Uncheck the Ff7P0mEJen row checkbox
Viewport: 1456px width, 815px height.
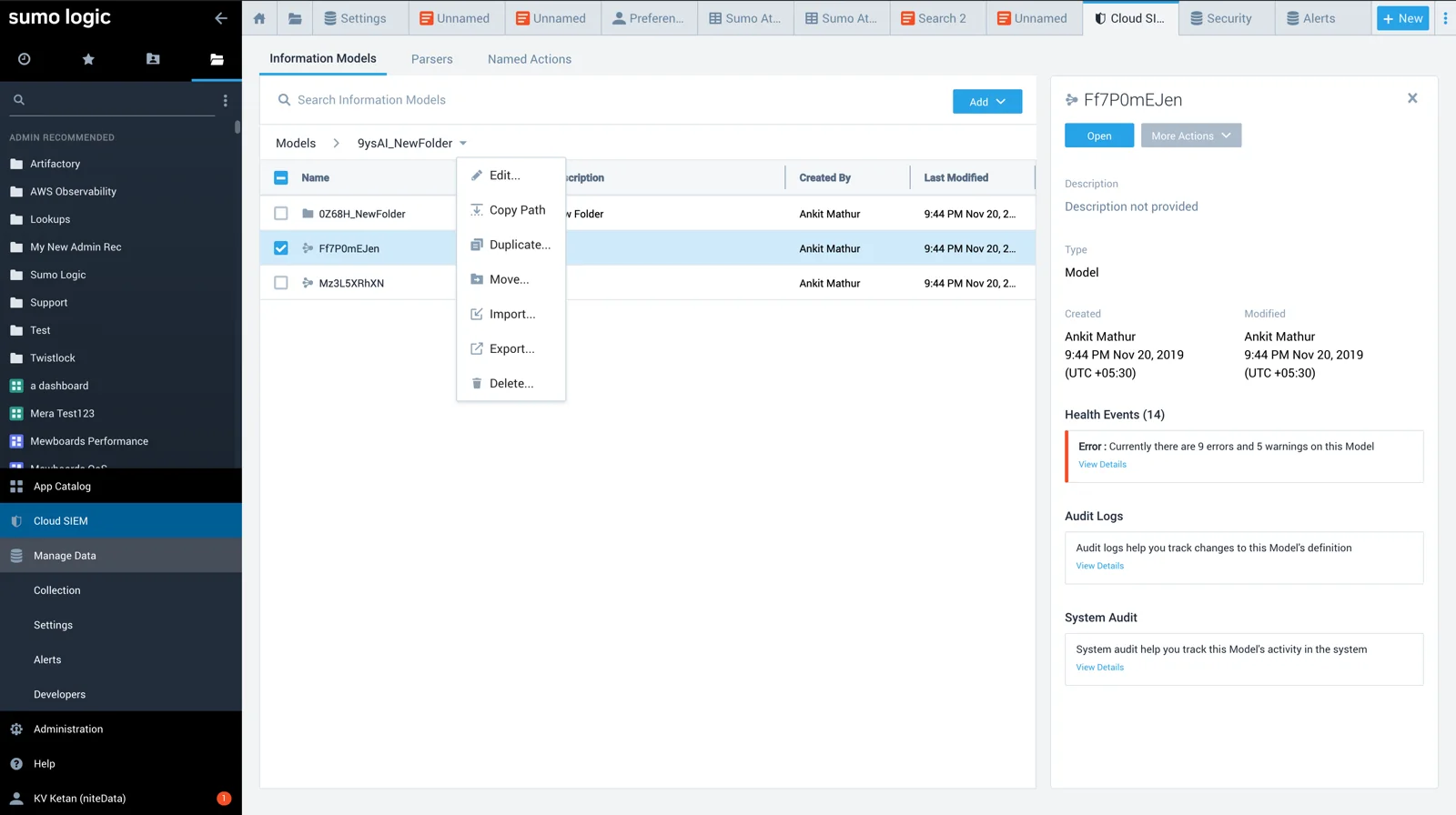click(281, 248)
